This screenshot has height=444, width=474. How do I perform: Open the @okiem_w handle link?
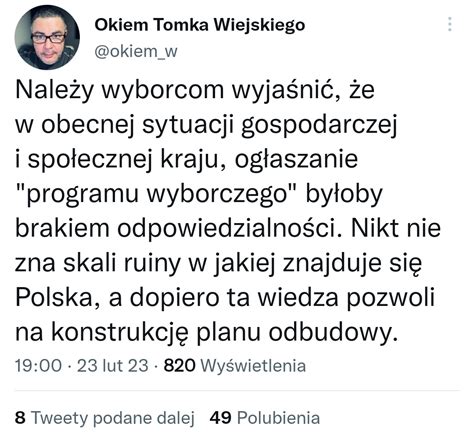[x=136, y=52]
